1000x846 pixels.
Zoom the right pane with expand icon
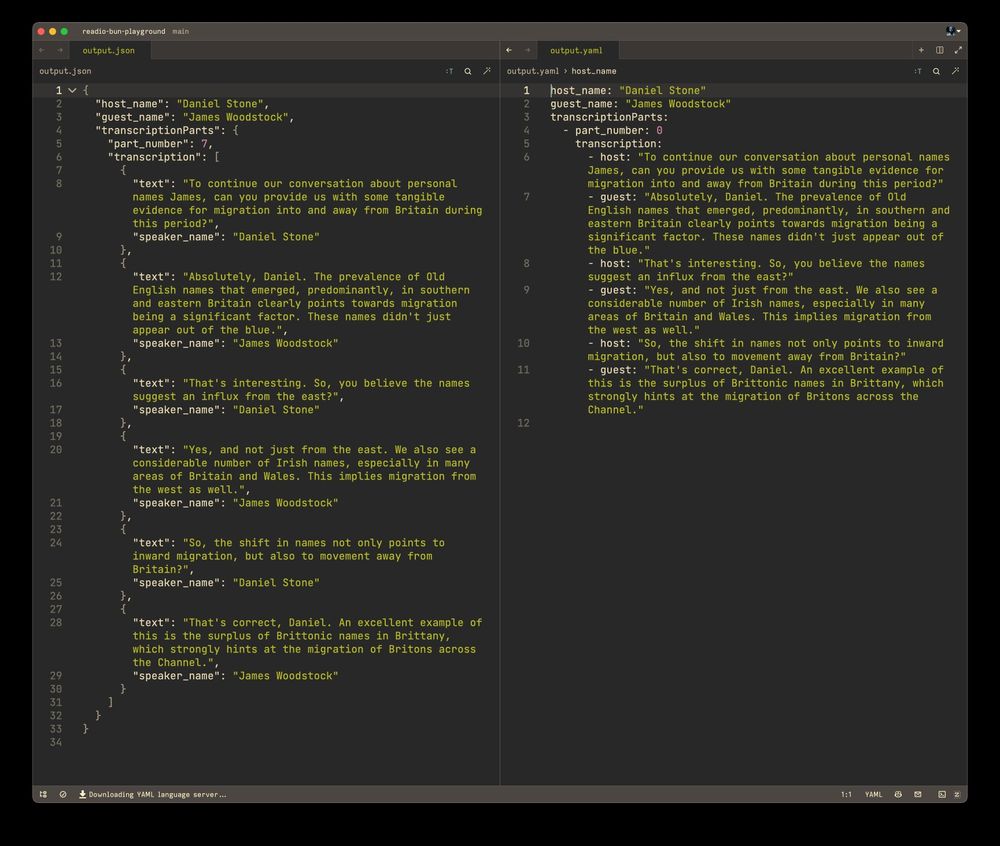(x=958, y=50)
